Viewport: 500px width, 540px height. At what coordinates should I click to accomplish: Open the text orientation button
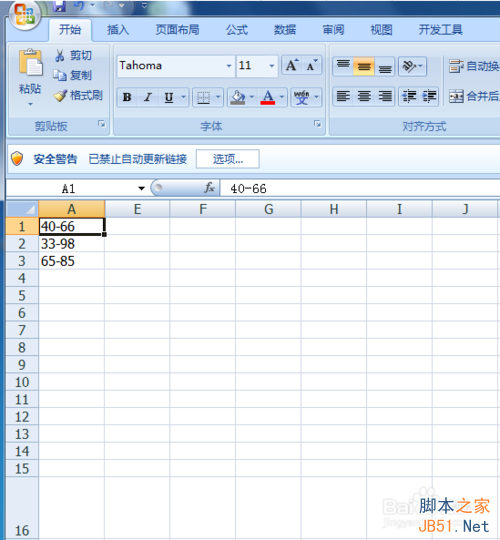pyautogui.click(x=412, y=66)
